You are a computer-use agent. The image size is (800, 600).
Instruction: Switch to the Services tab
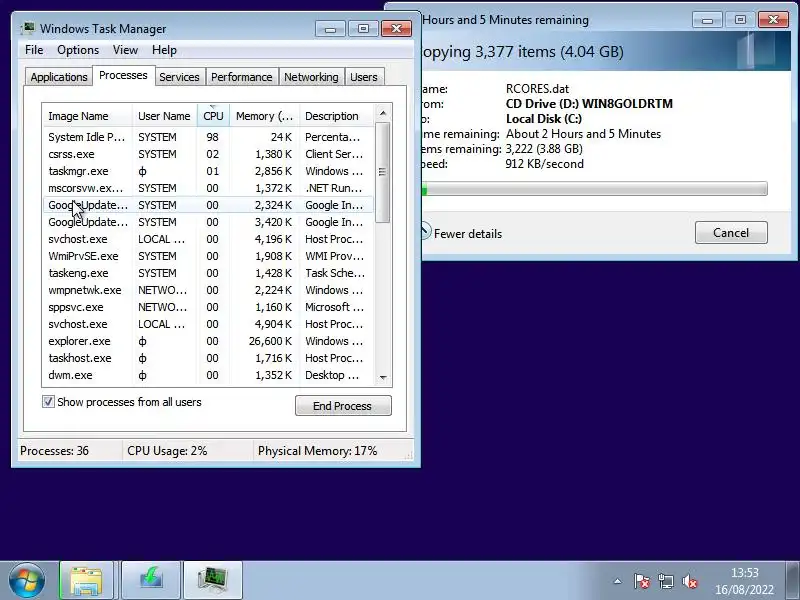(179, 77)
